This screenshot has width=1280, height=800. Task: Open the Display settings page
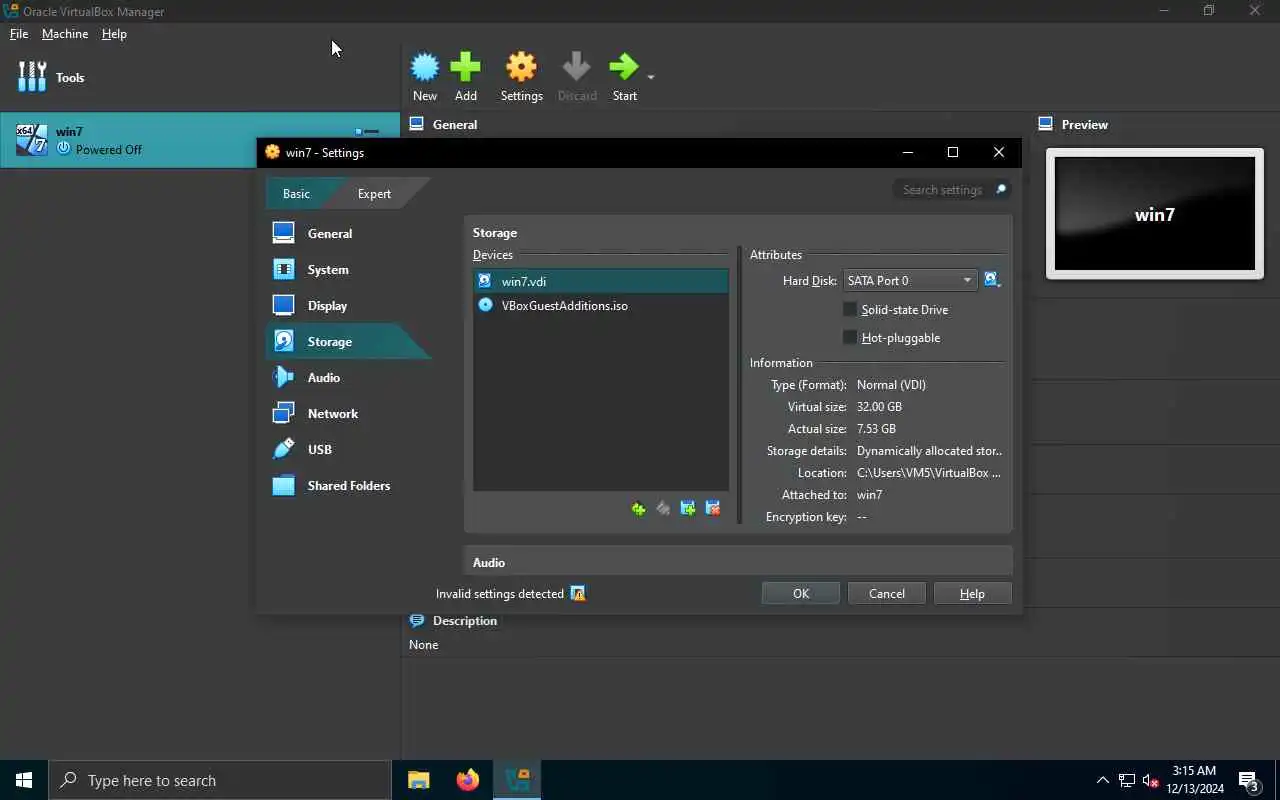(327, 305)
